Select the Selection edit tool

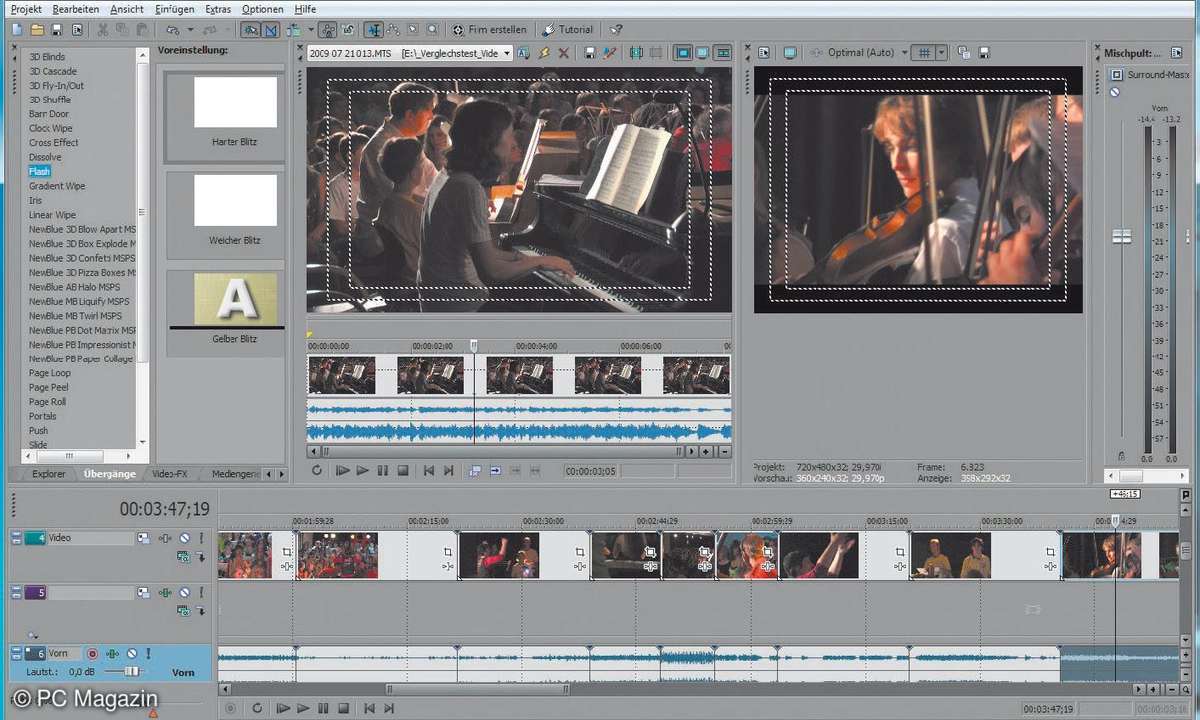413,30
